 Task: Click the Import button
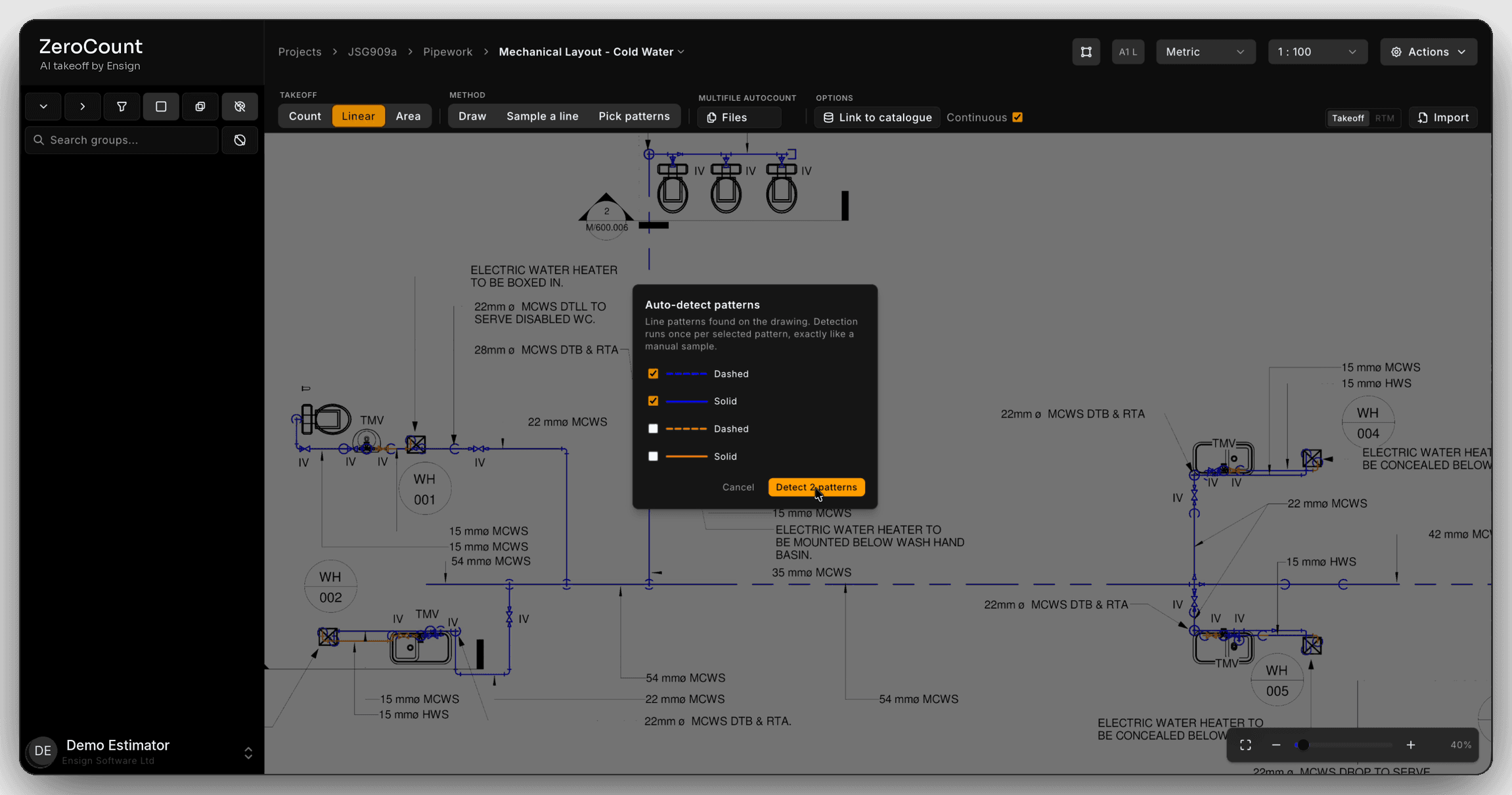[x=1443, y=118]
